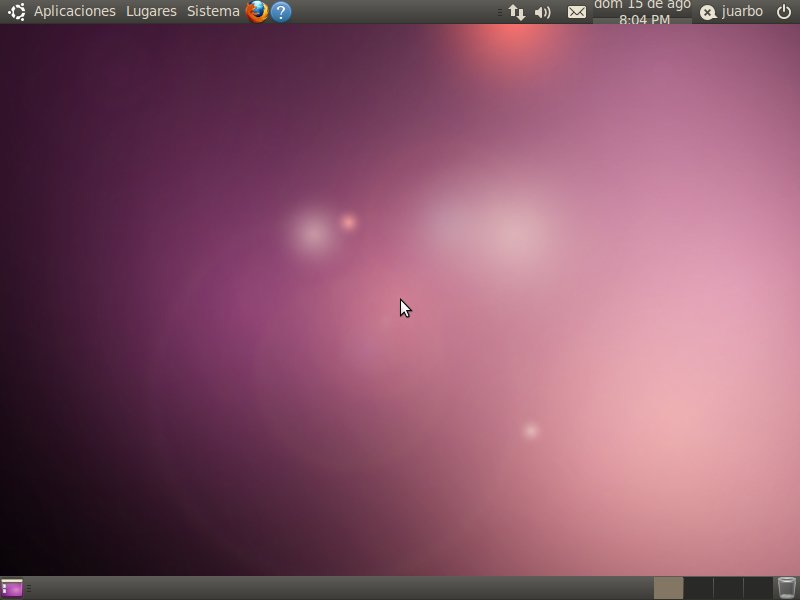
Task: Click the indicator applet's panel handle
Action: 500,12
